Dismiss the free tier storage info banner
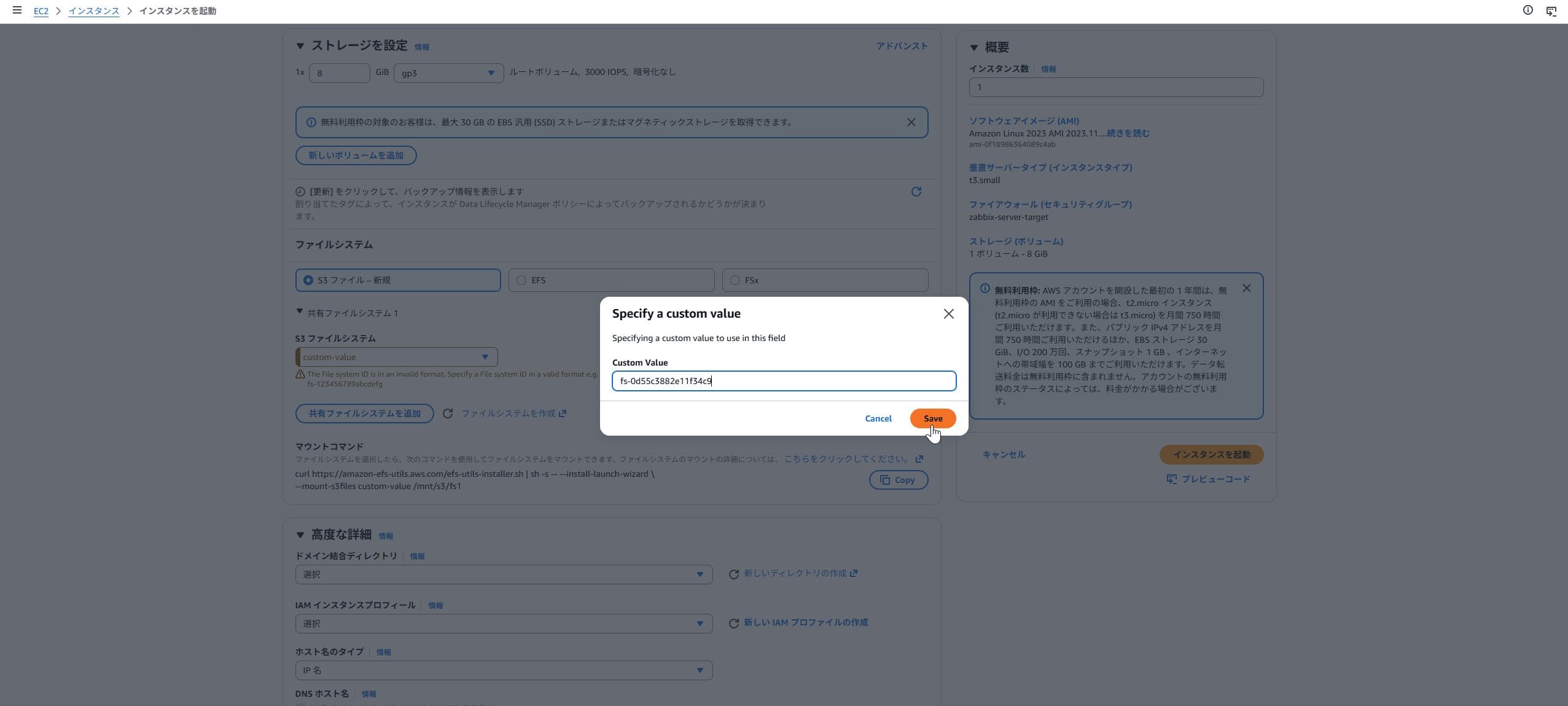1568x706 pixels. [x=911, y=122]
